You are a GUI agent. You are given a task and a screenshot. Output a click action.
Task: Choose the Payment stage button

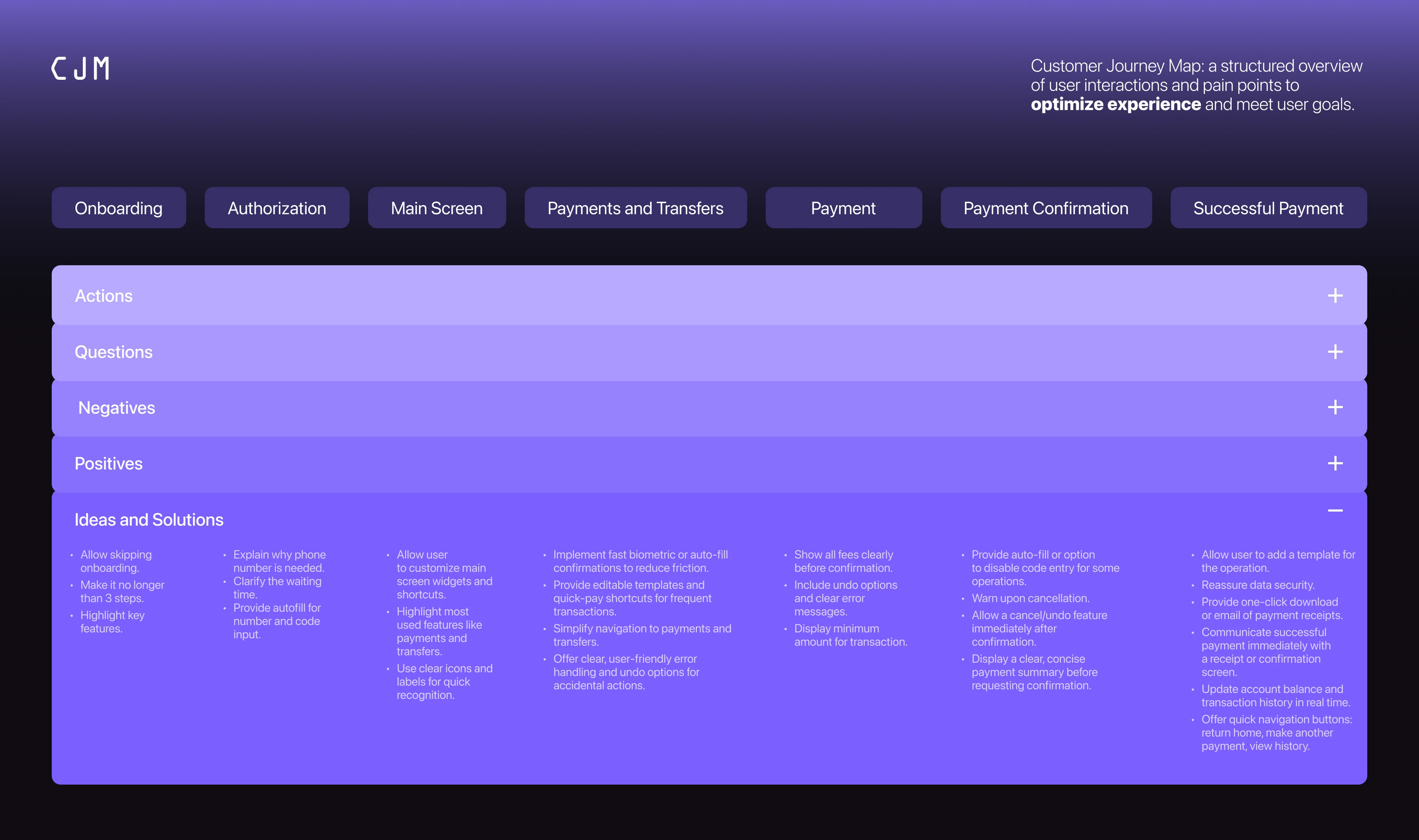coord(843,208)
